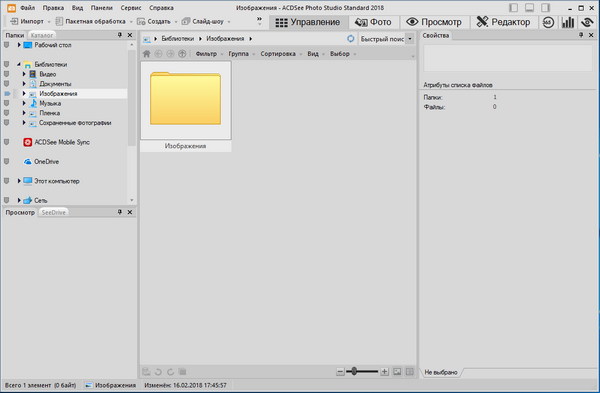Click the Быстрый поиск search field

click(x=382, y=39)
